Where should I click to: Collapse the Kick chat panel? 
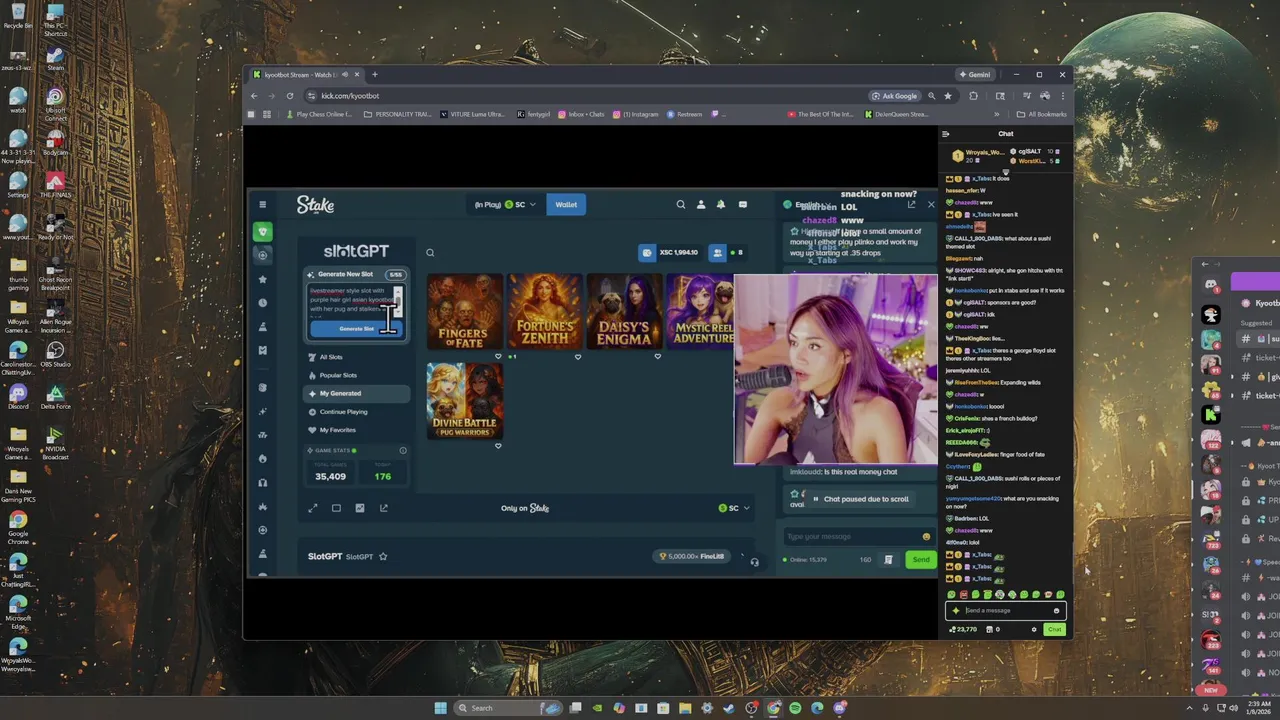point(946,134)
